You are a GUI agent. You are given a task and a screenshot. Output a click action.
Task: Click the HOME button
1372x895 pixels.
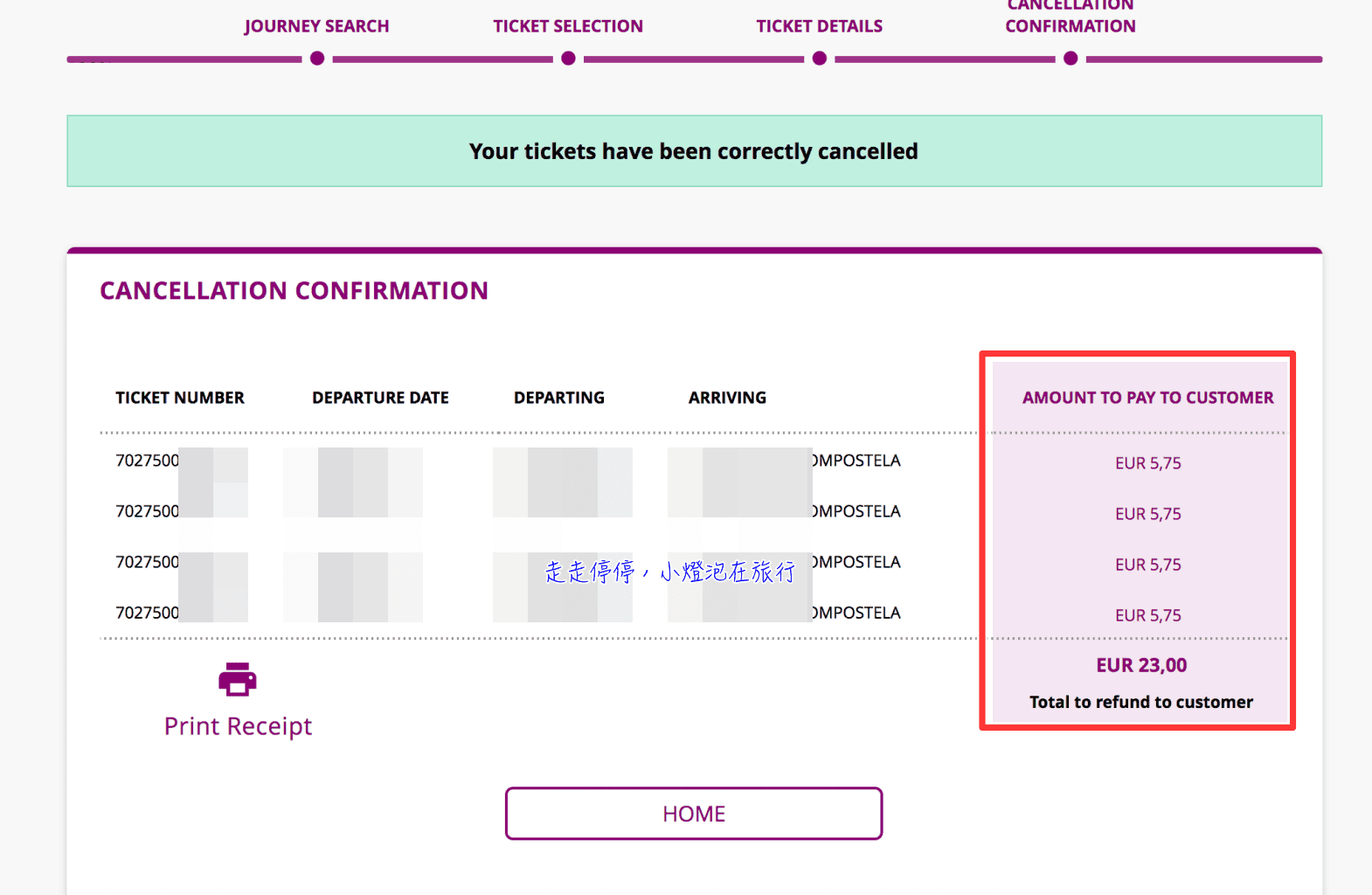tap(694, 814)
